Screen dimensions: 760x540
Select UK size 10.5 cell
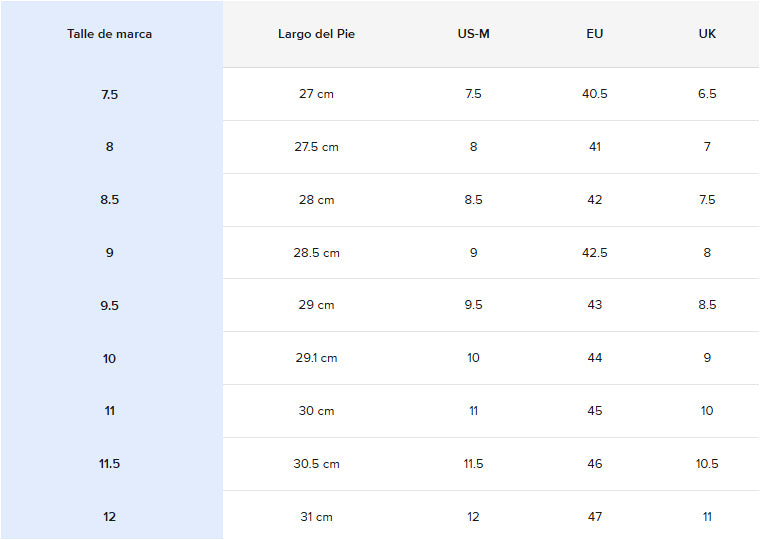tap(707, 464)
